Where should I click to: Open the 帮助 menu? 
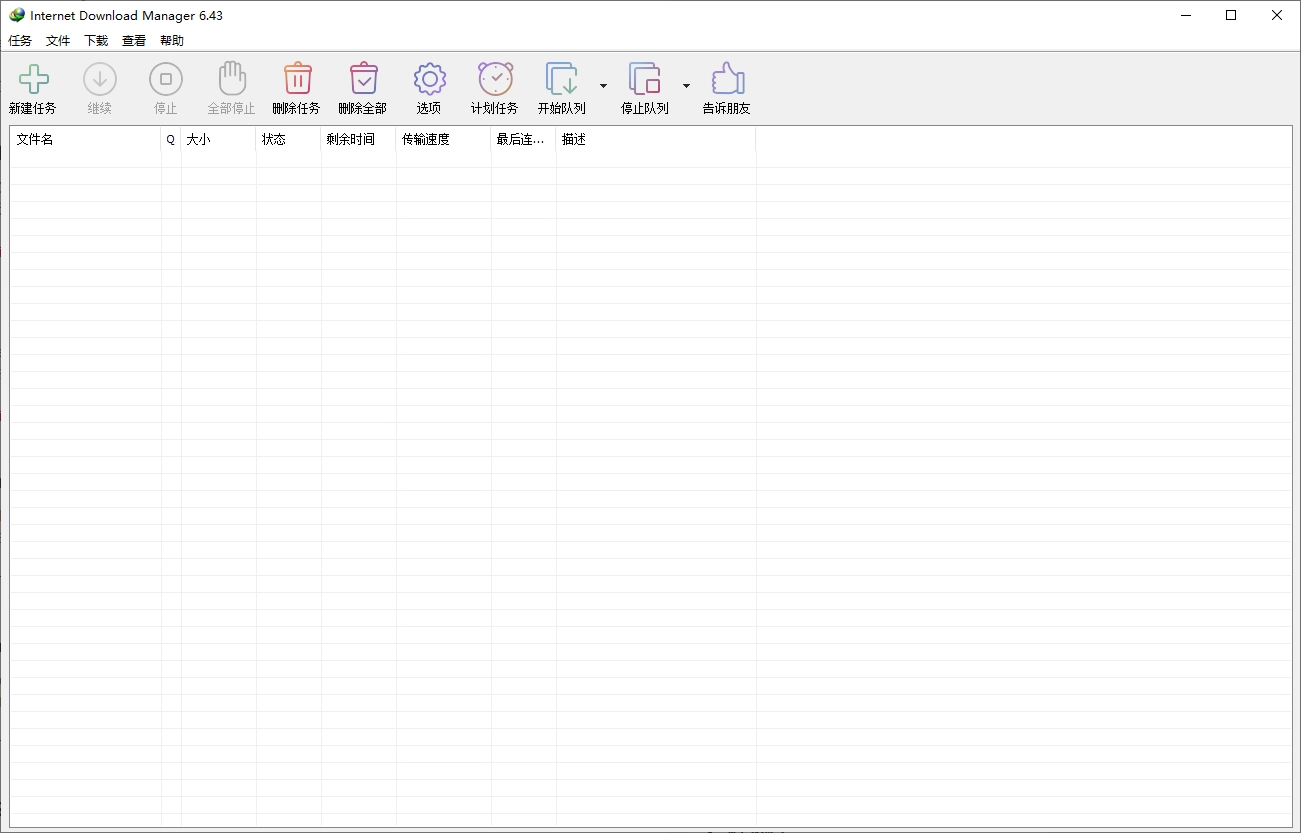[x=172, y=41]
